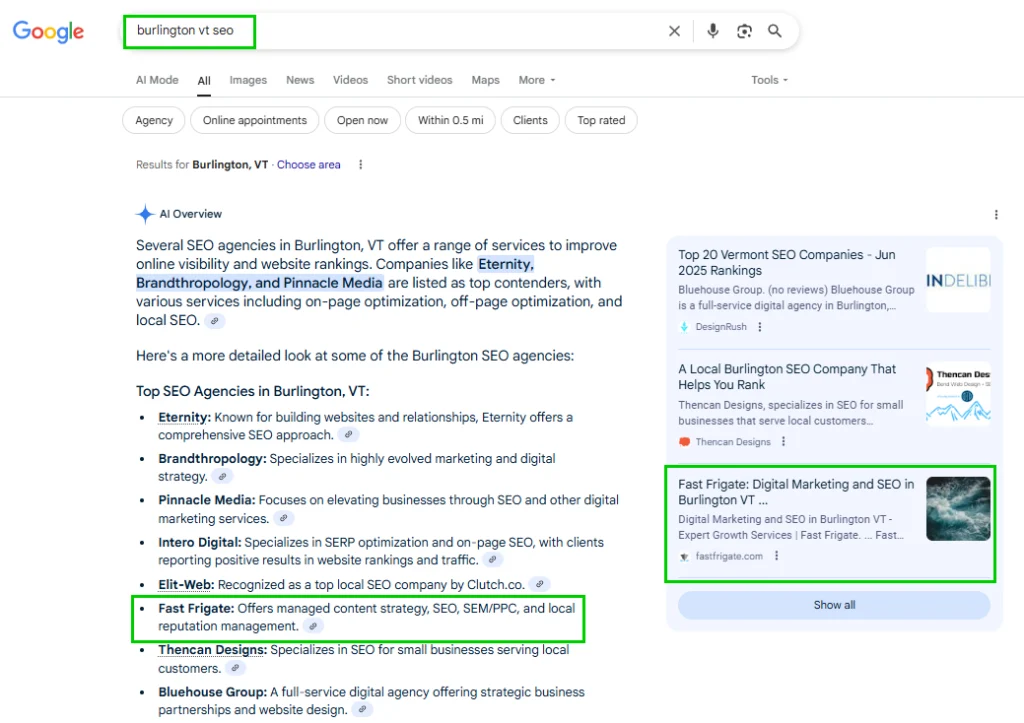Click the Google logo

(48, 32)
